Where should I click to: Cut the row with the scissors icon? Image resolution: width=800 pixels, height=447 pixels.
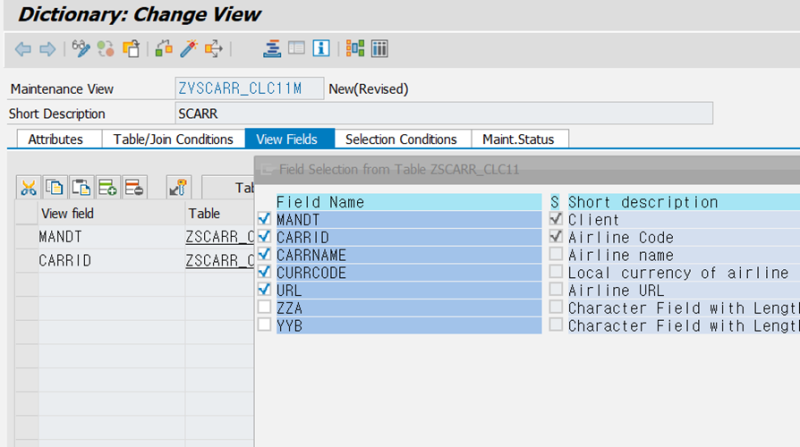29,187
